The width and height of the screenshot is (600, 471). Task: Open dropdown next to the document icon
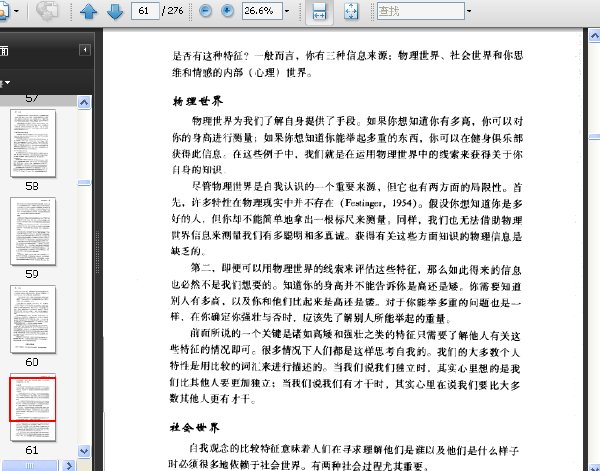16,11
